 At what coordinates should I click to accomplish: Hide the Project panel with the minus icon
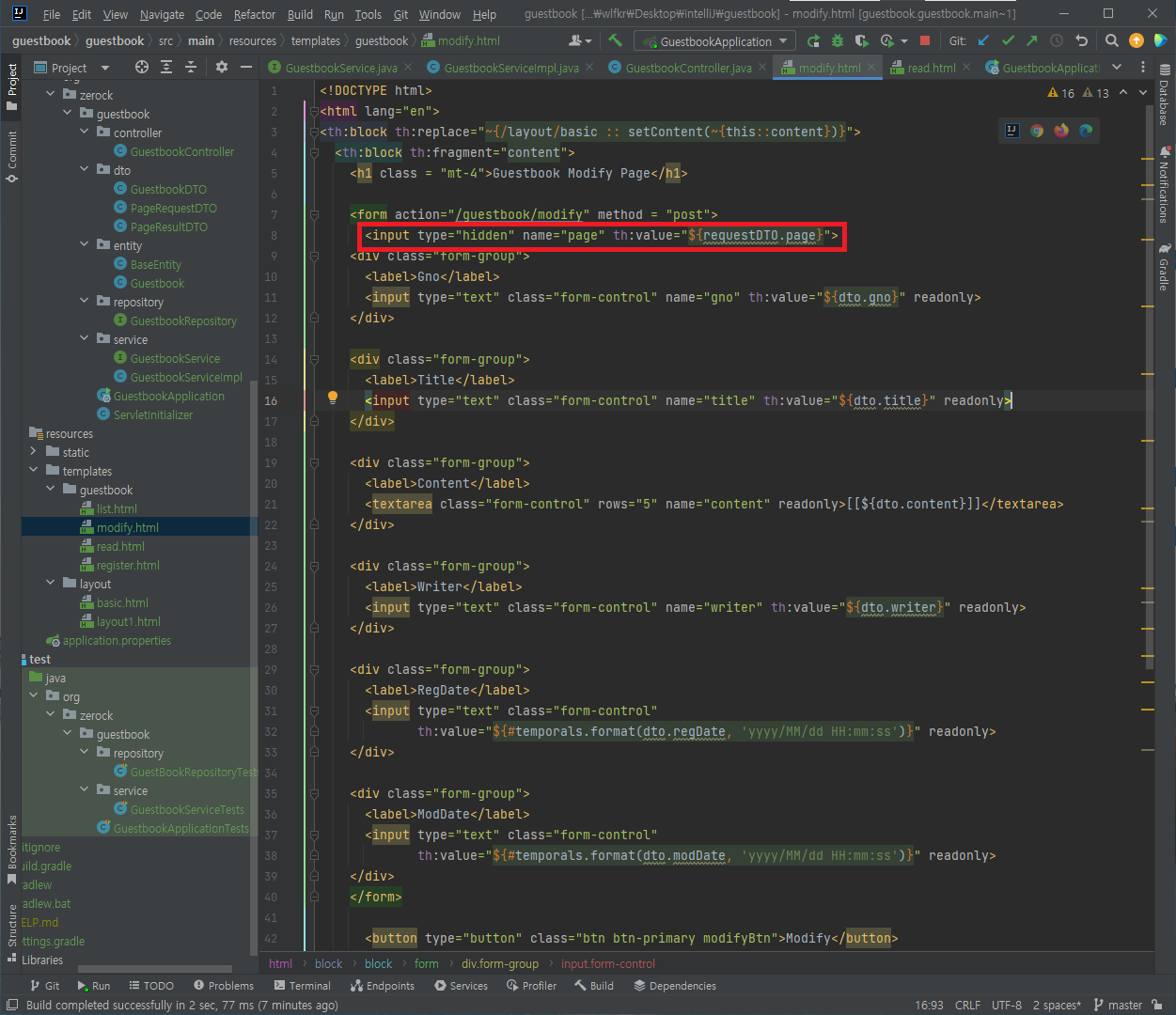[x=246, y=67]
